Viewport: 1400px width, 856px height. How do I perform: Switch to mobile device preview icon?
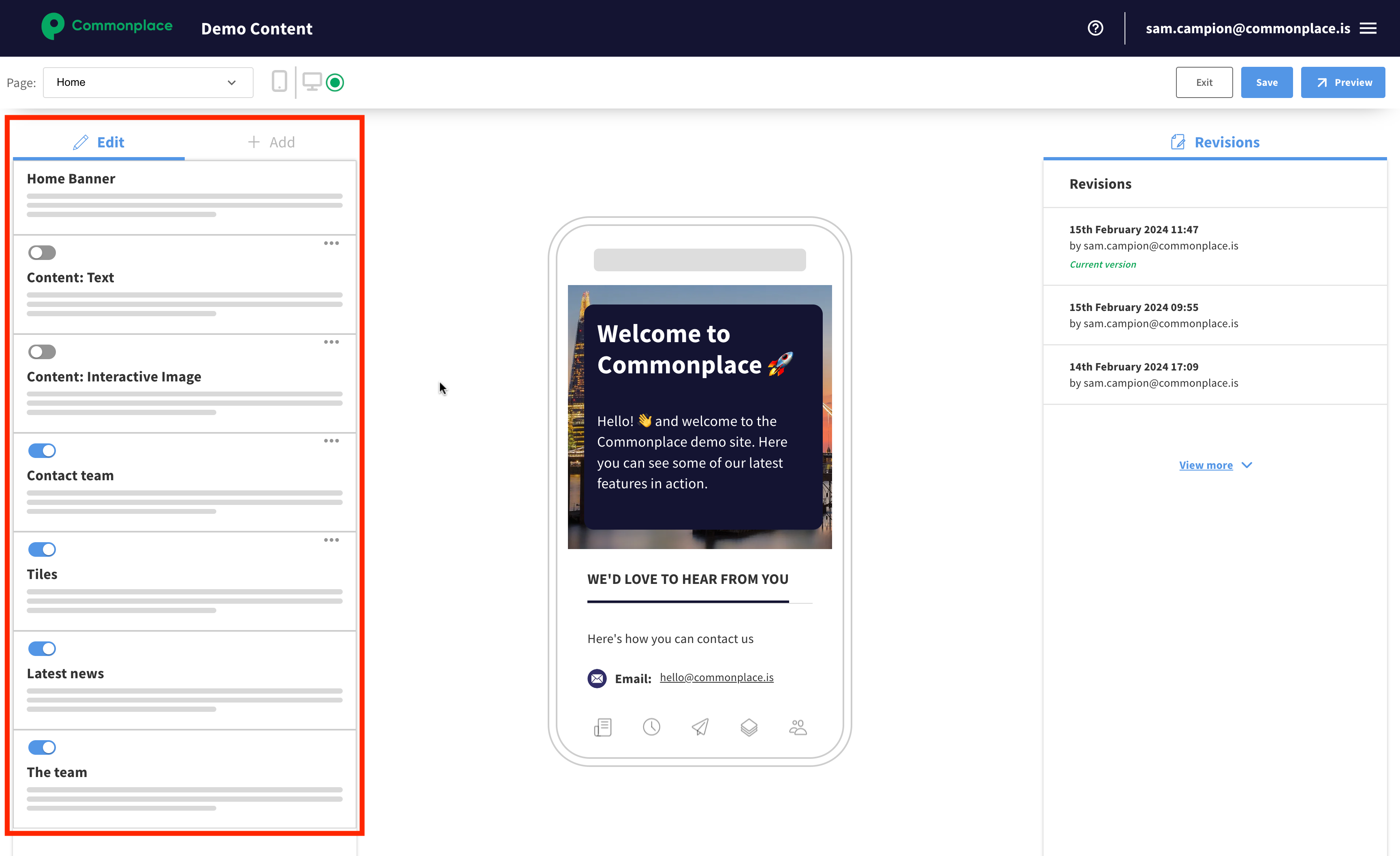coord(279,82)
